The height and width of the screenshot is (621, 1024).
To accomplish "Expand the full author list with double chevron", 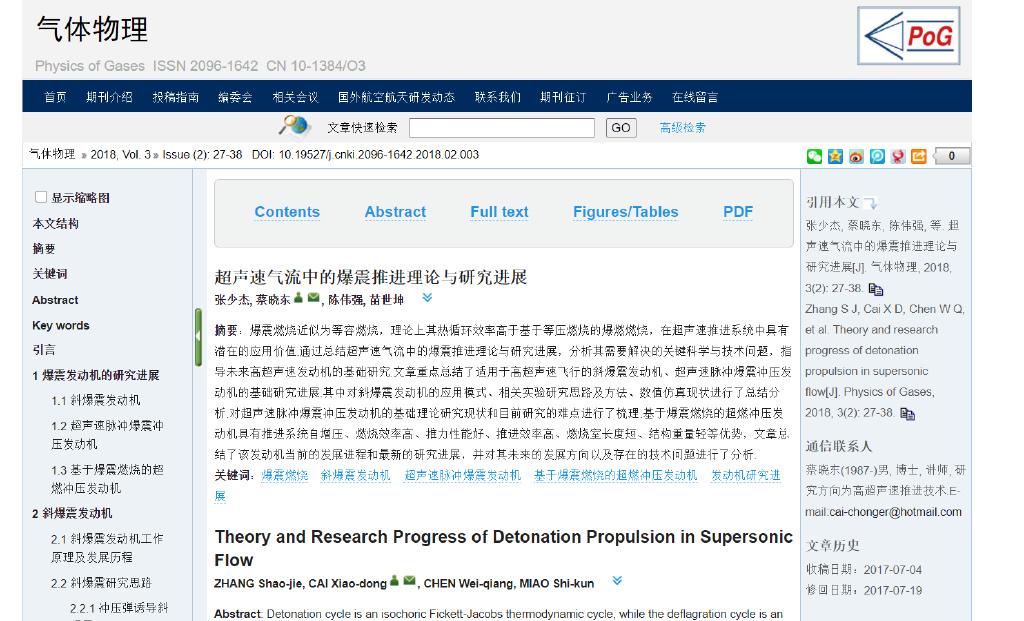I will click(427, 296).
